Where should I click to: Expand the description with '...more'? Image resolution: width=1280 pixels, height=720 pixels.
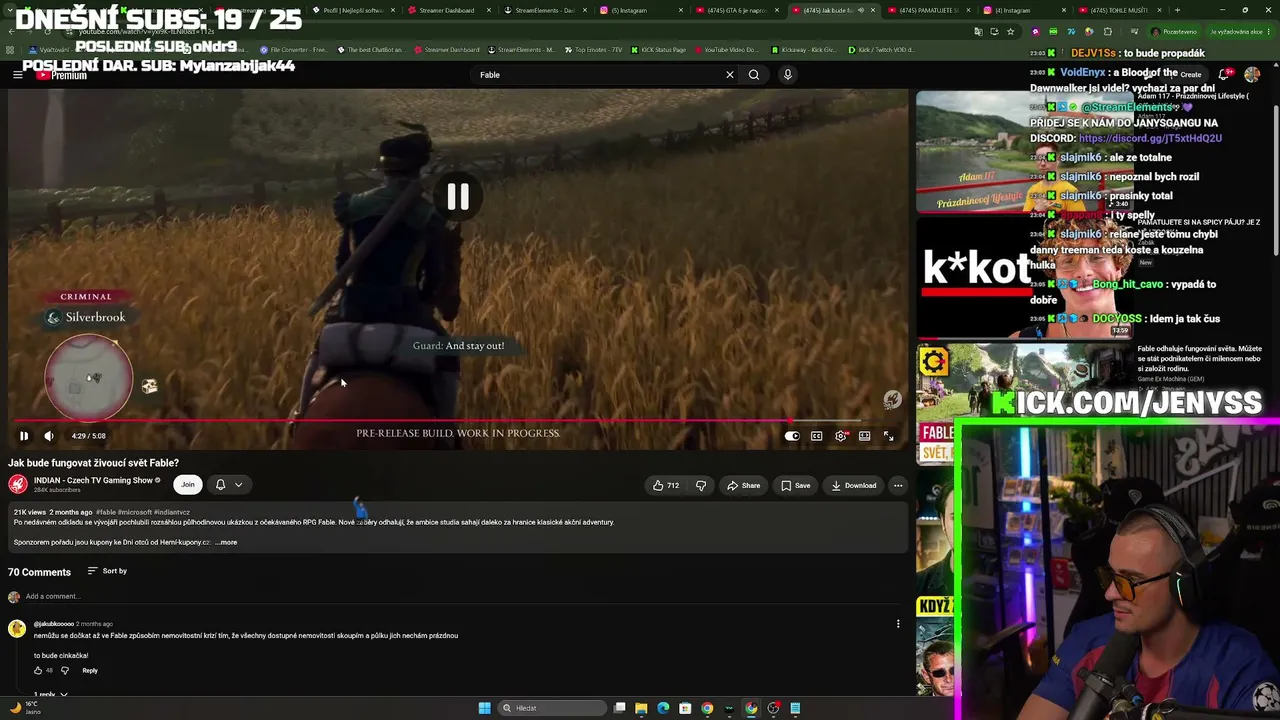(226, 543)
